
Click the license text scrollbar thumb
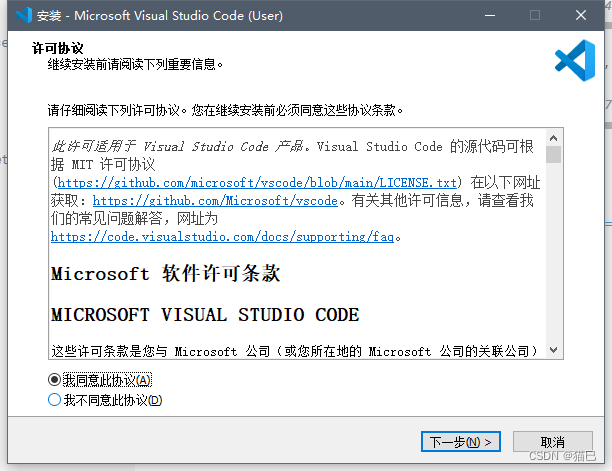pyautogui.click(x=553, y=155)
